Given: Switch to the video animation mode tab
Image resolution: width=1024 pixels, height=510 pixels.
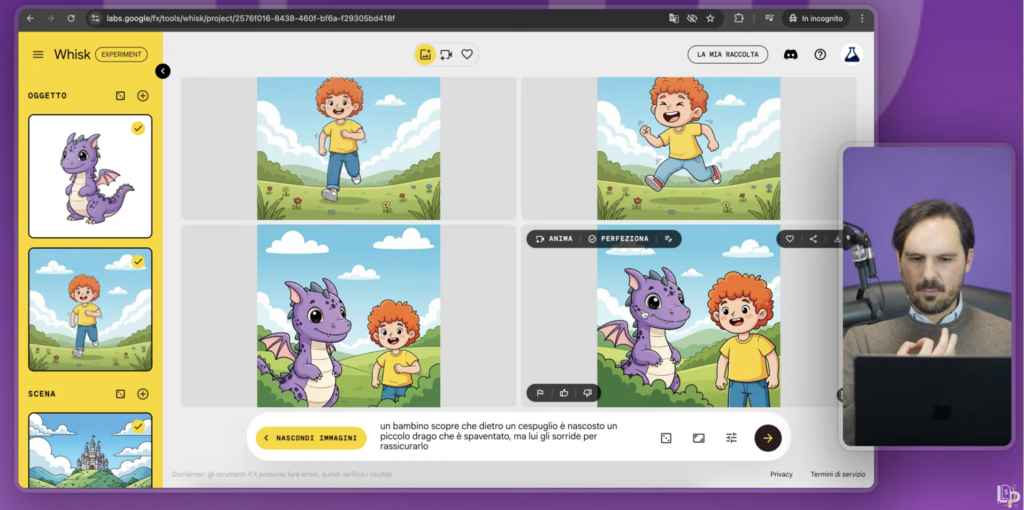Looking at the screenshot, I should (x=446, y=55).
